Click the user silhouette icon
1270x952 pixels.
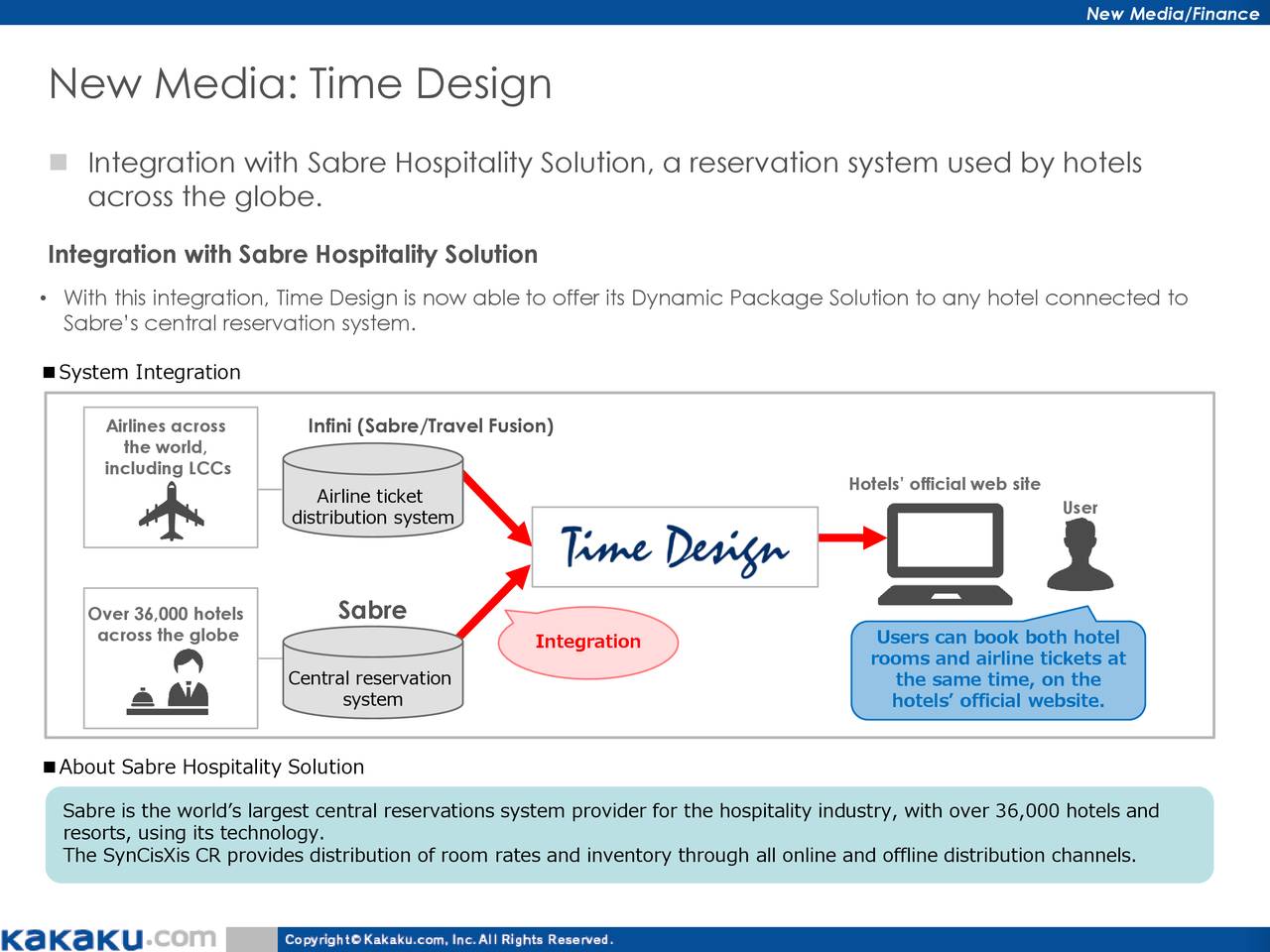1080,555
